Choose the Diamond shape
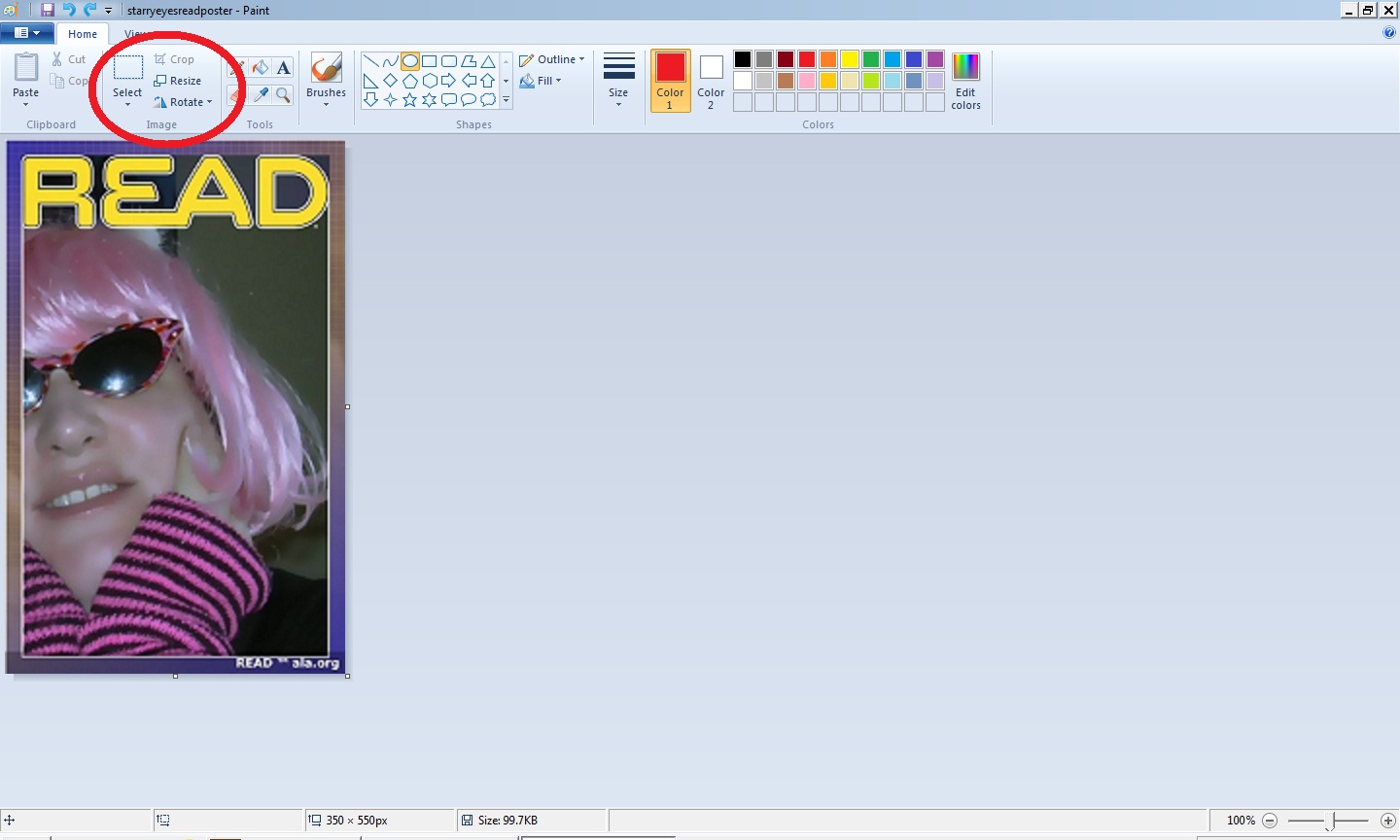 click(x=390, y=81)
